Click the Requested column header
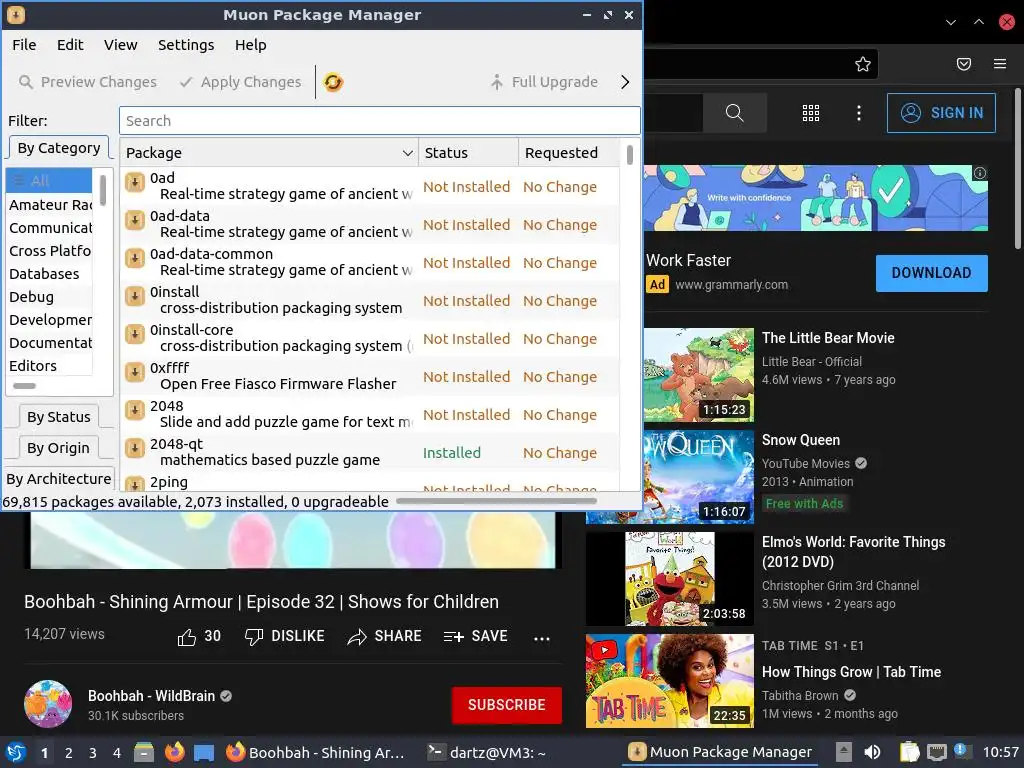Viewport: 1024px width, 768px height. click(569, 153)
